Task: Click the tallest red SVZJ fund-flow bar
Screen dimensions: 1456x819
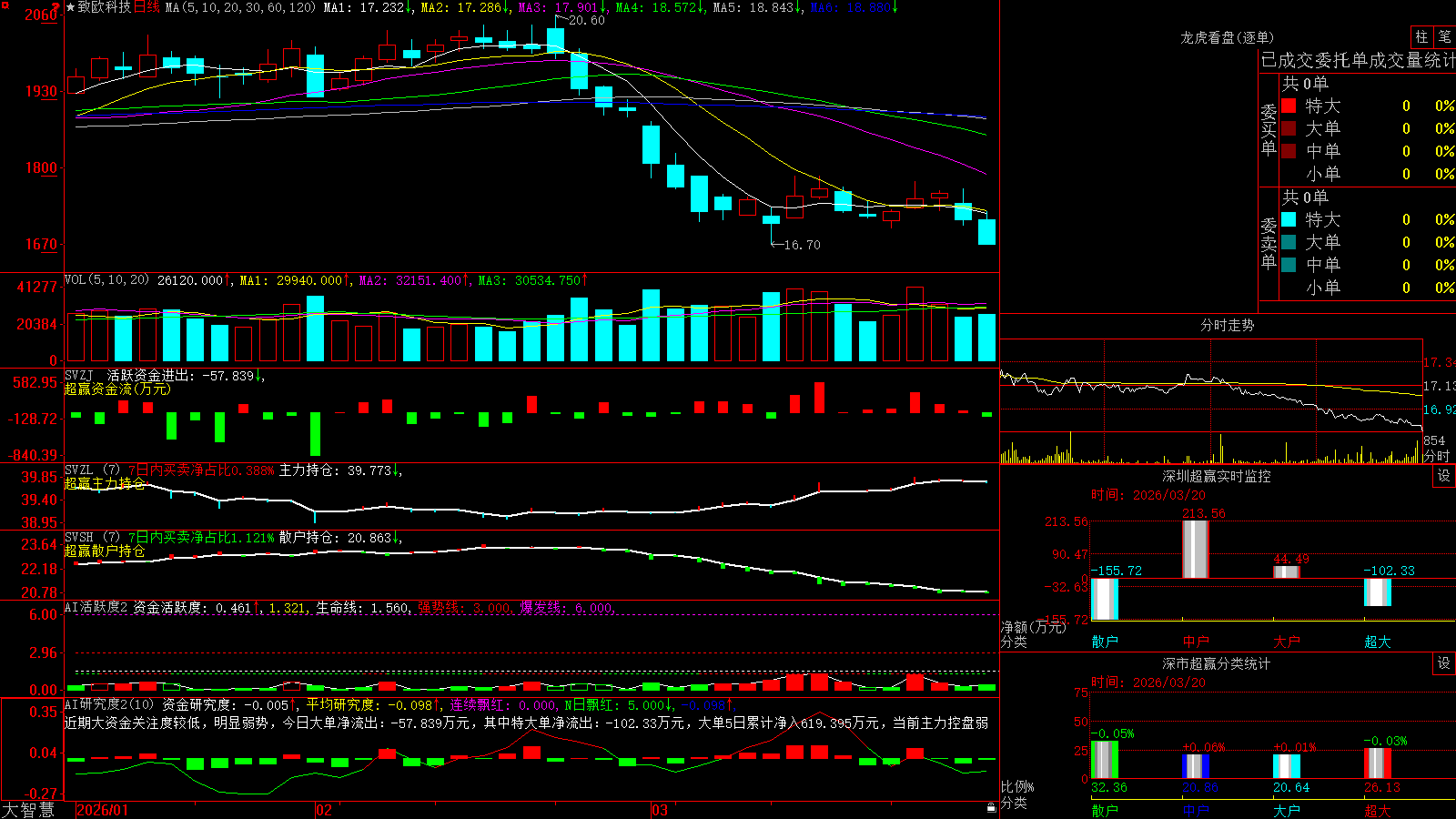Action: click(x=819, y=398)
